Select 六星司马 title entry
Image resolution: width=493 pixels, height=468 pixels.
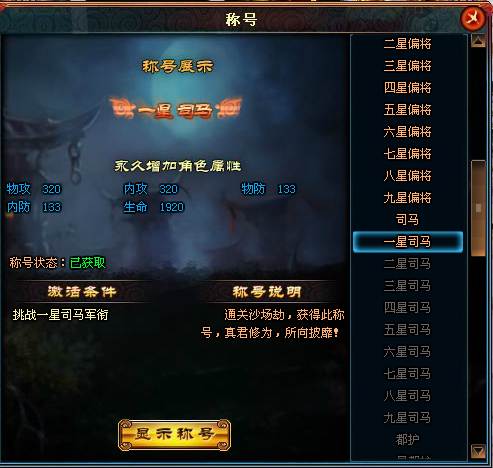click(407, 352)
